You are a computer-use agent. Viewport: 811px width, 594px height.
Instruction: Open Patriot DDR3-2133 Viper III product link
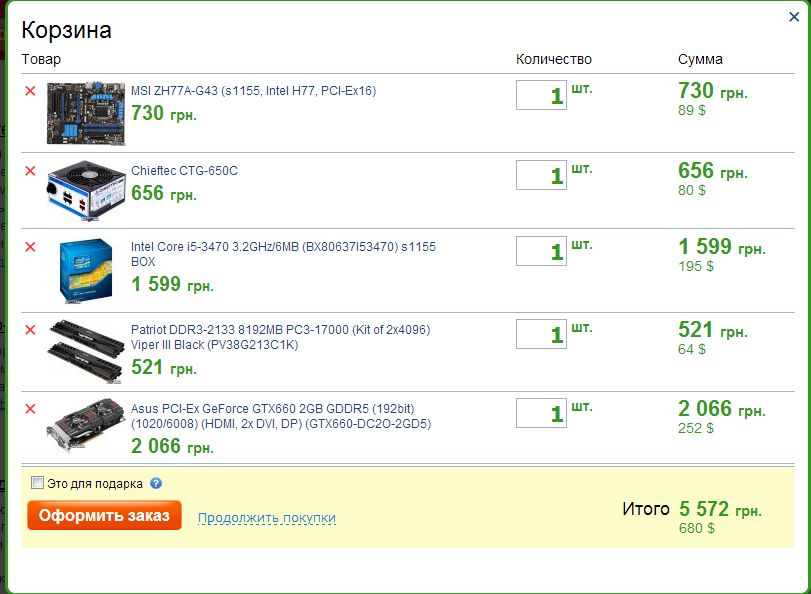280,330
